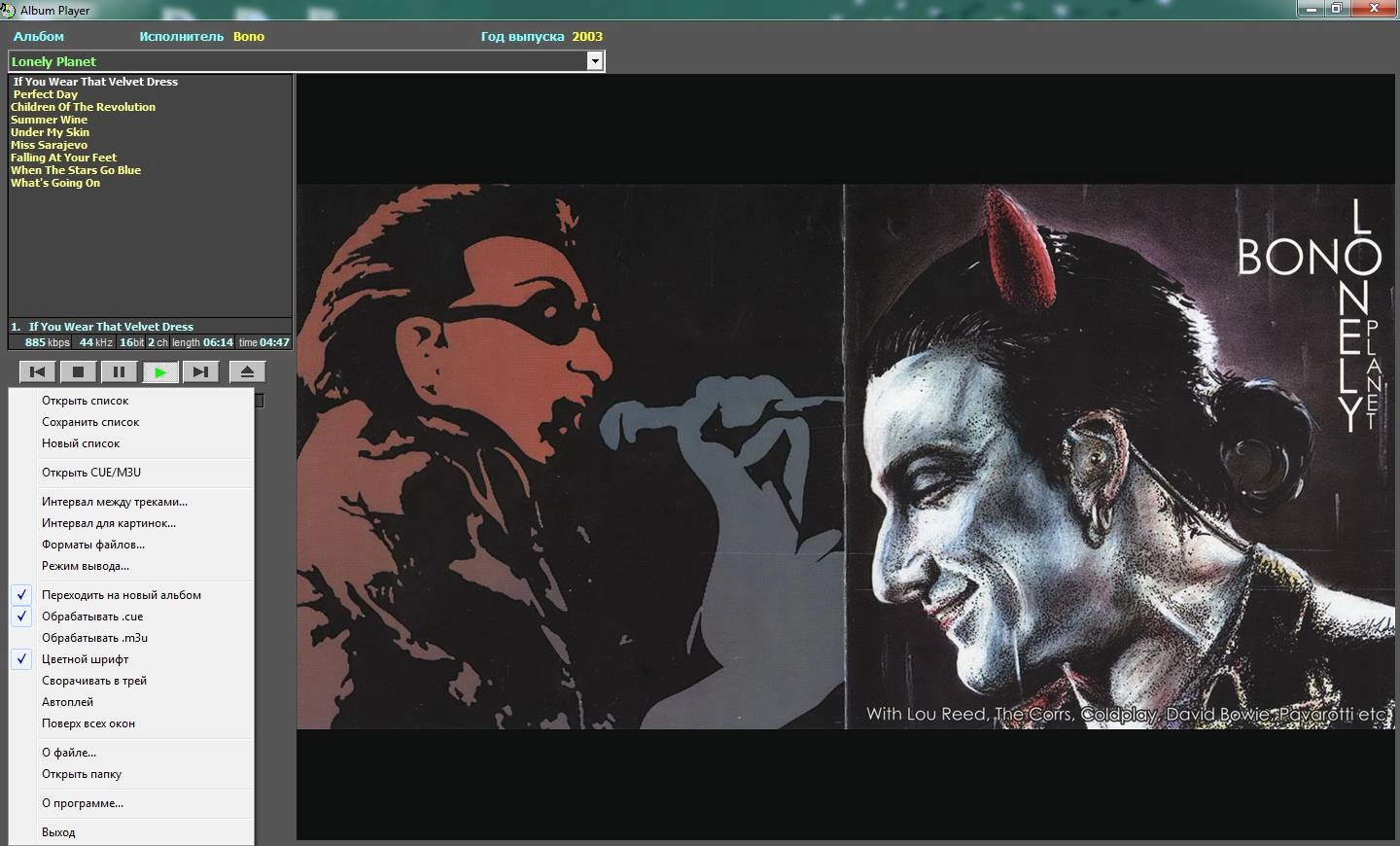The height and width of the screenshot is (846, 1400).
Task: Toggle Цветной шрифт option
Action: [131, 659]
